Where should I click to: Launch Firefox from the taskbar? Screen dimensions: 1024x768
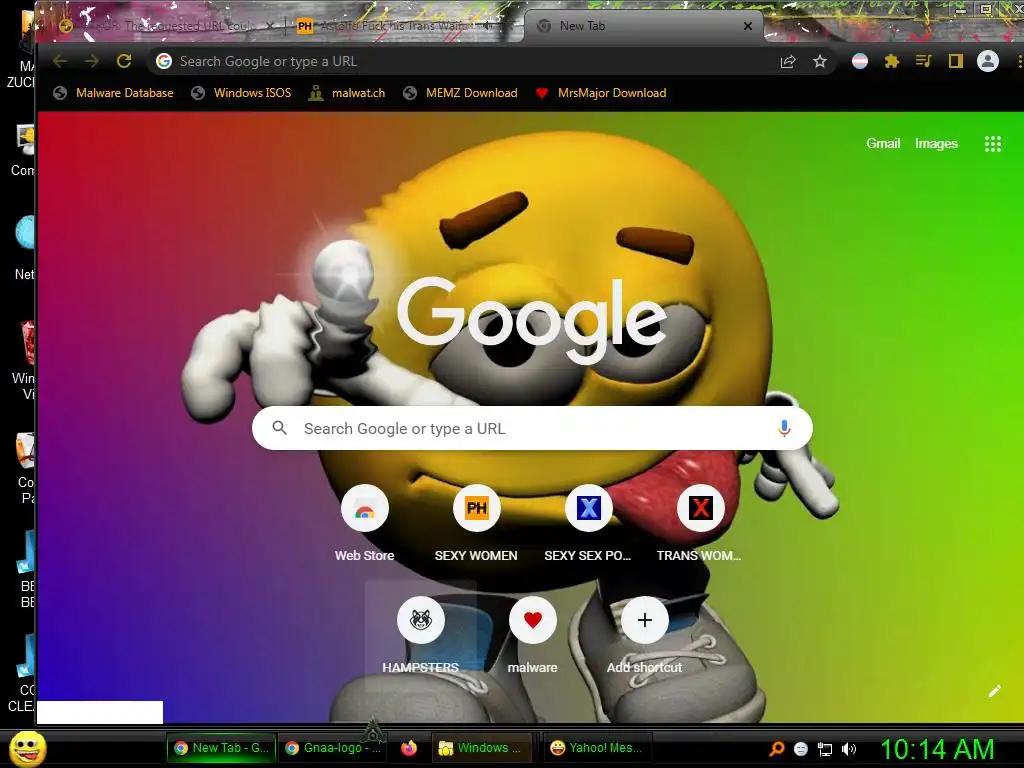pyautogui.click(x=409, y=748)
